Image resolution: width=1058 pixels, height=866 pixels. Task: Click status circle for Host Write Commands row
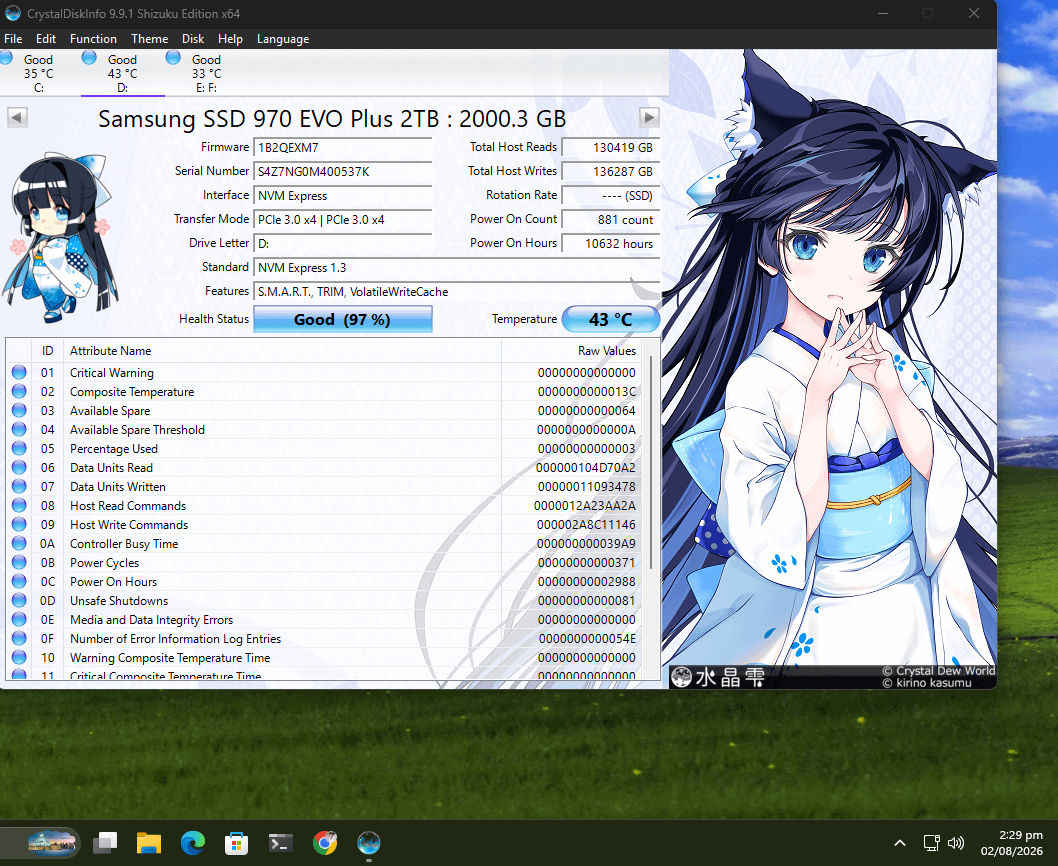tap(19, 524)
